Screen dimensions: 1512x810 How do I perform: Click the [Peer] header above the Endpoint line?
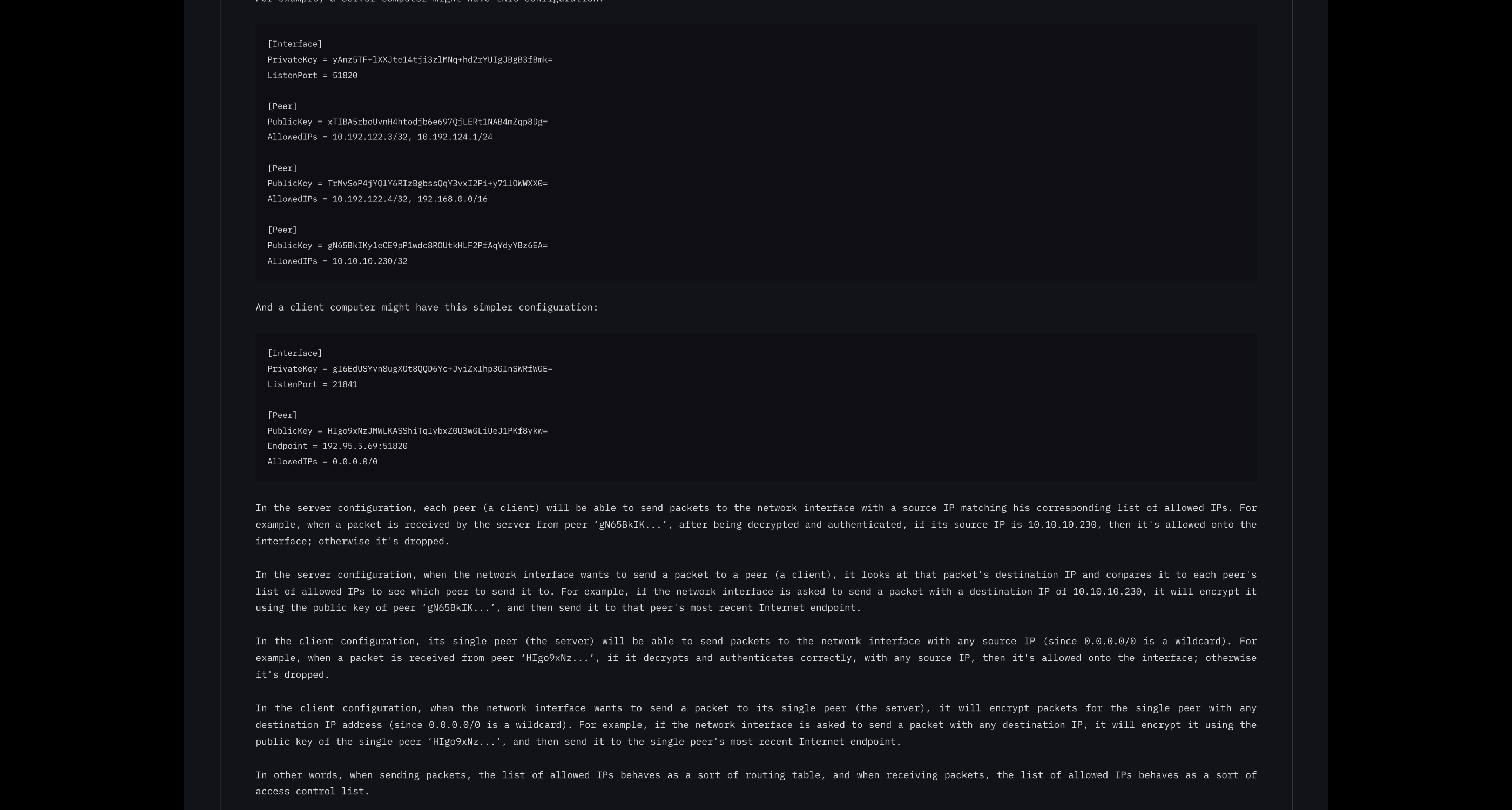pyautogui.click(x=282, y=416)
